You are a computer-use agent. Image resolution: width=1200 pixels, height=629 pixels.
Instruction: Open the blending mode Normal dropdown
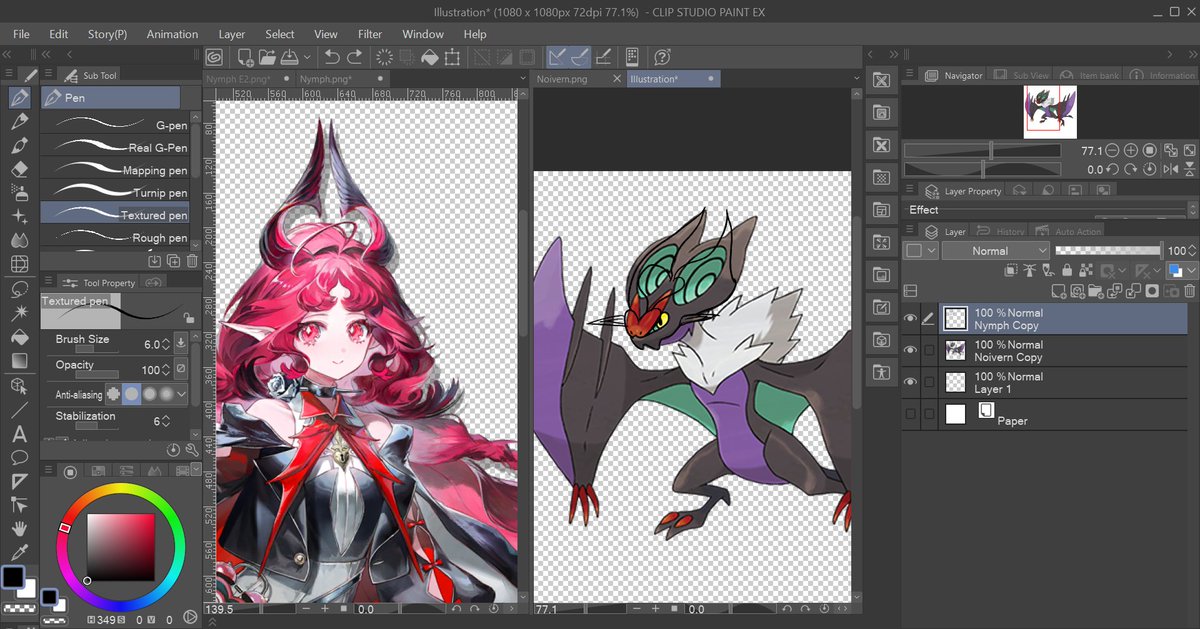996,251
